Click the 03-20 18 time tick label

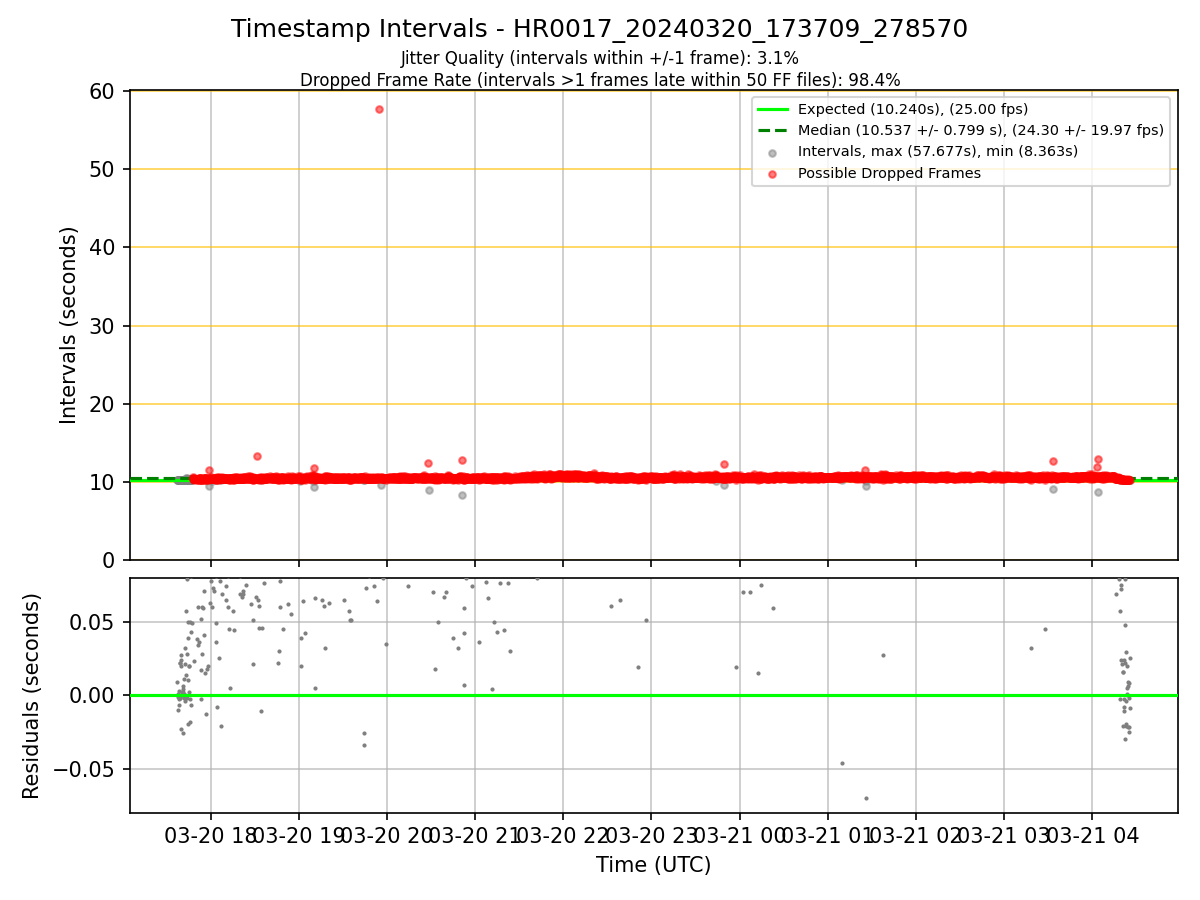coord(210,834)
